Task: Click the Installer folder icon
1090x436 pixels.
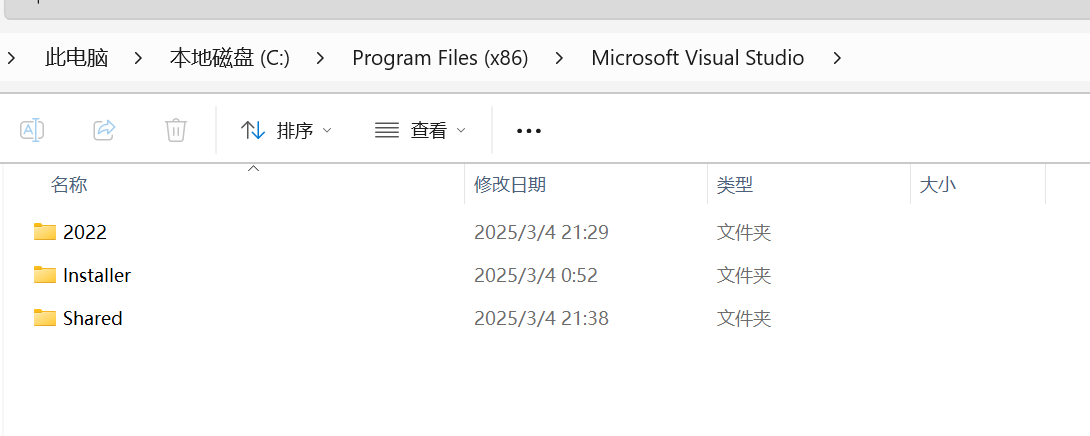Action: (44, 275)
